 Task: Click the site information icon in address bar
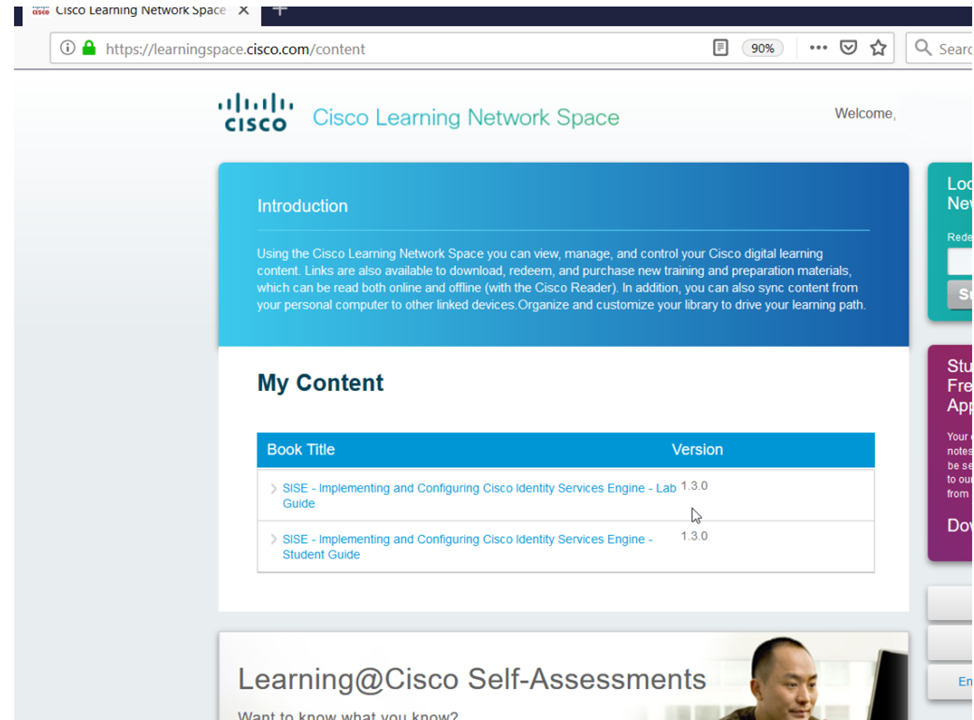(67, 48)
